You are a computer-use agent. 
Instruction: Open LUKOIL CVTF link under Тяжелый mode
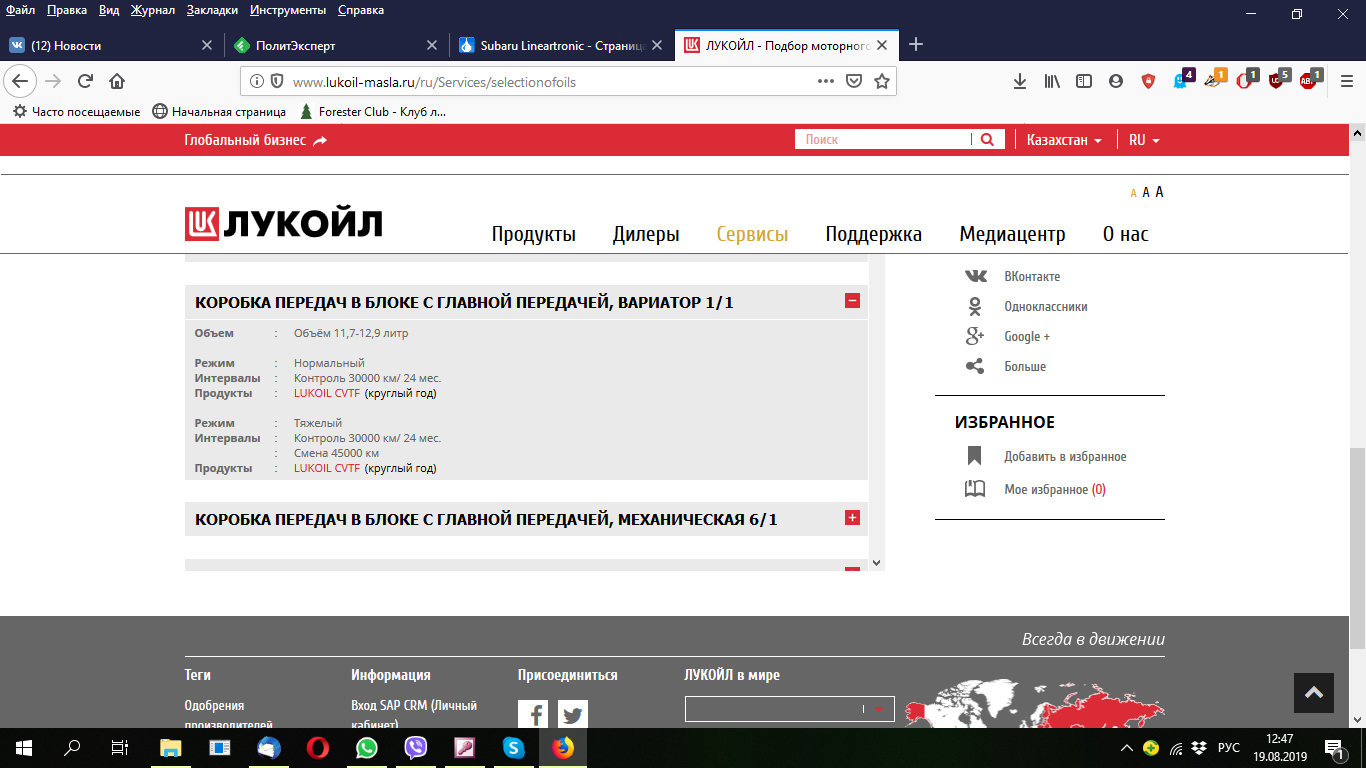click(327, 468)
